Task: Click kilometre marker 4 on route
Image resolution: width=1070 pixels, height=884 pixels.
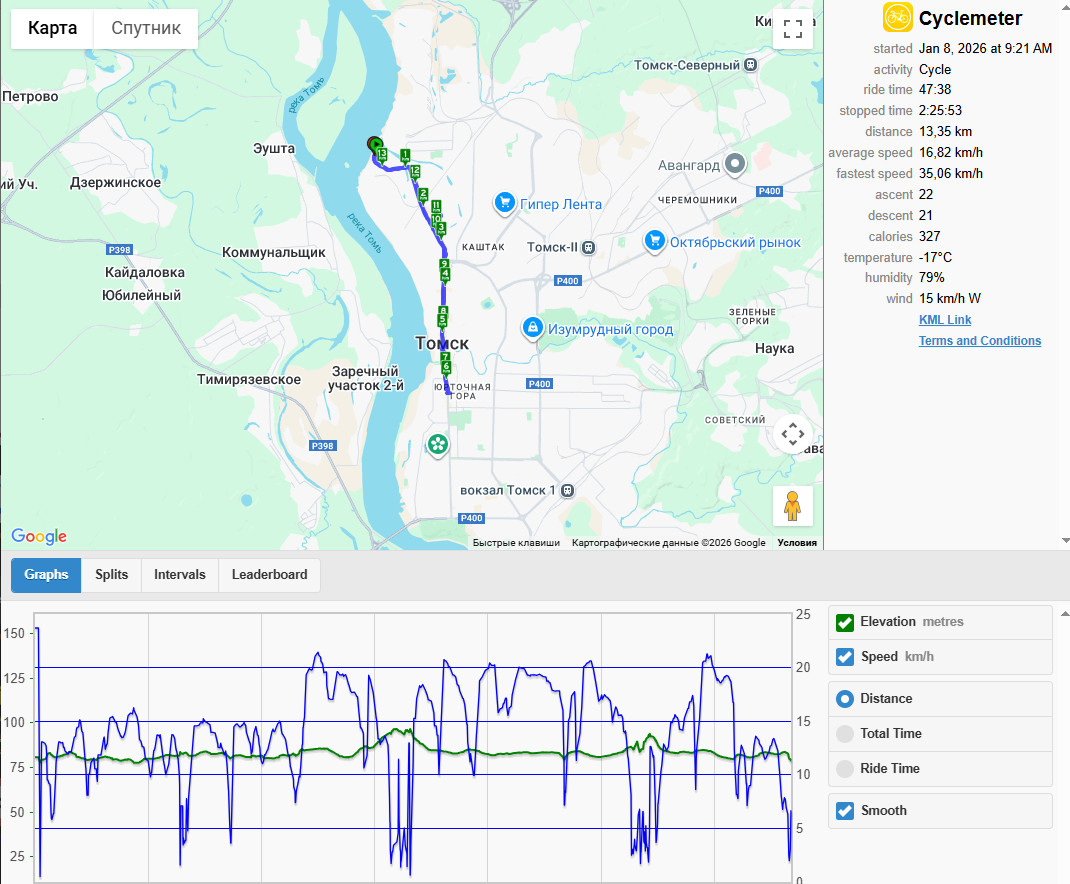Action: click(445, 275)
